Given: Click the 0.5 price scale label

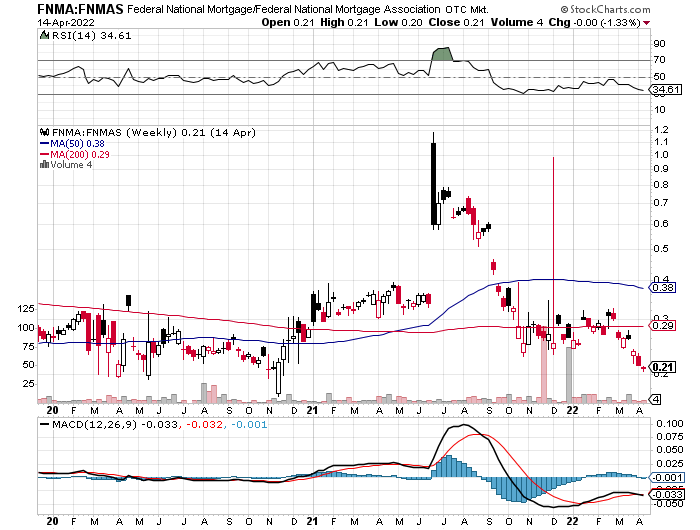Looking at the screenshot, I should pos(661,249).
